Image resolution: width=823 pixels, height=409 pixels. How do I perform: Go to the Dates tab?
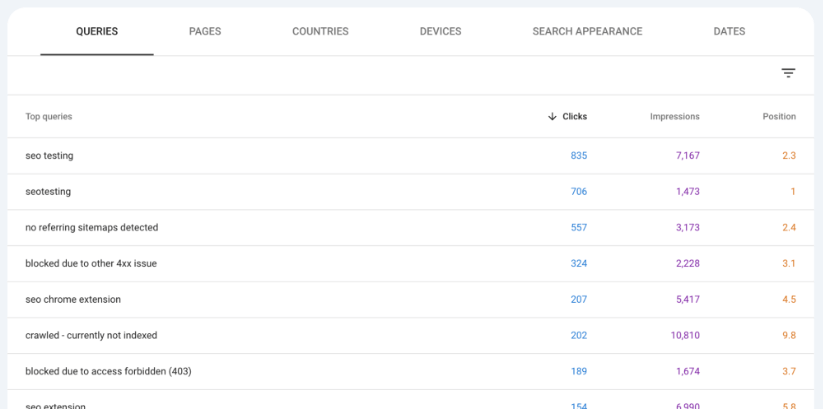[x=729, y=31]
